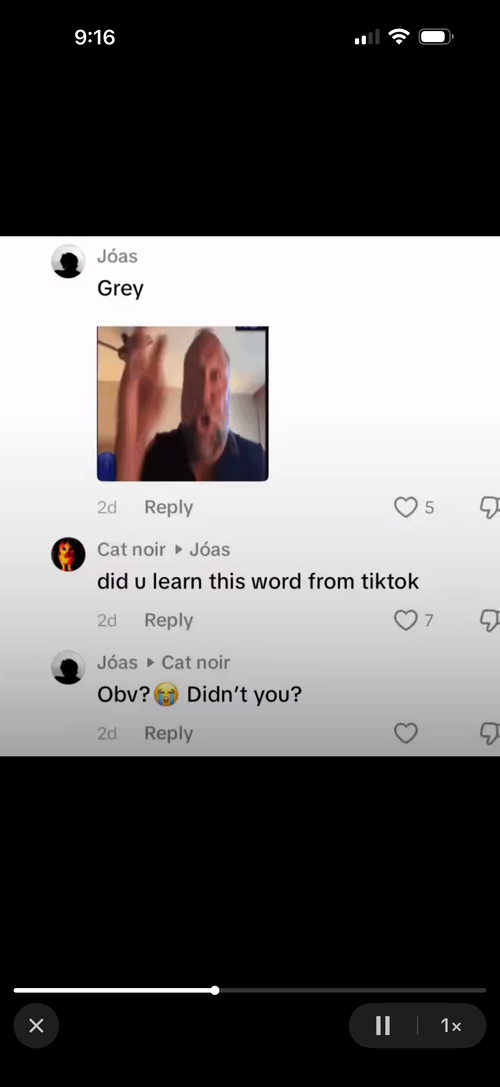Close the video player with X
Viewport: 500px width, 1087px height.
coord(36,1026)
